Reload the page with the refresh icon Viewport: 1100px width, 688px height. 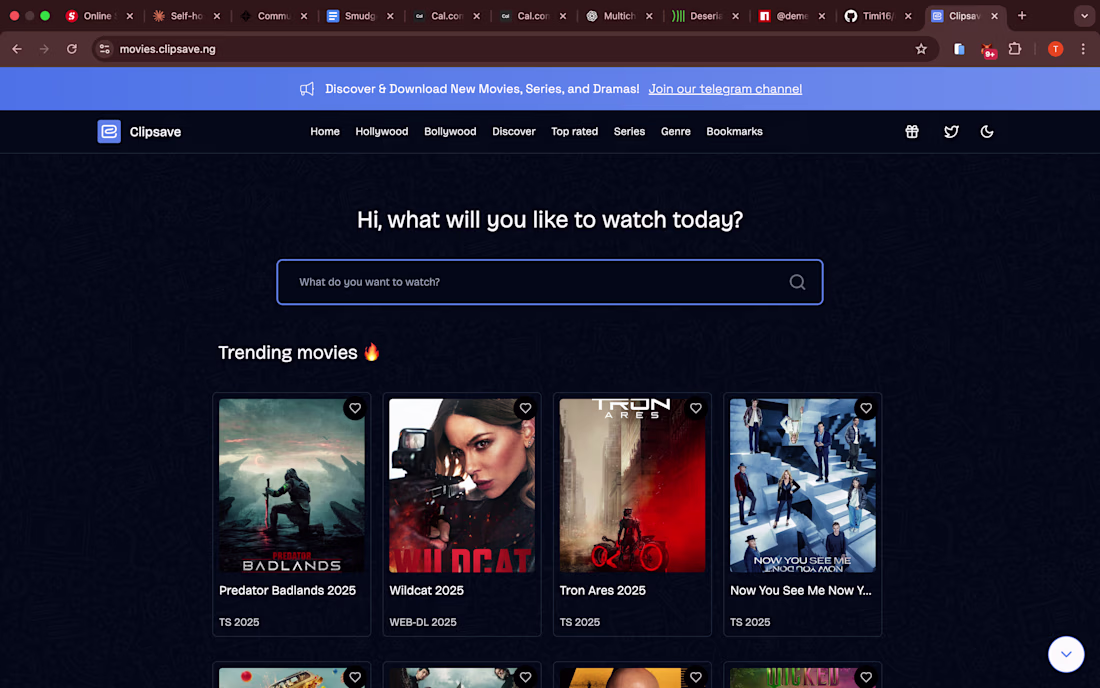(x=72, y=49)
